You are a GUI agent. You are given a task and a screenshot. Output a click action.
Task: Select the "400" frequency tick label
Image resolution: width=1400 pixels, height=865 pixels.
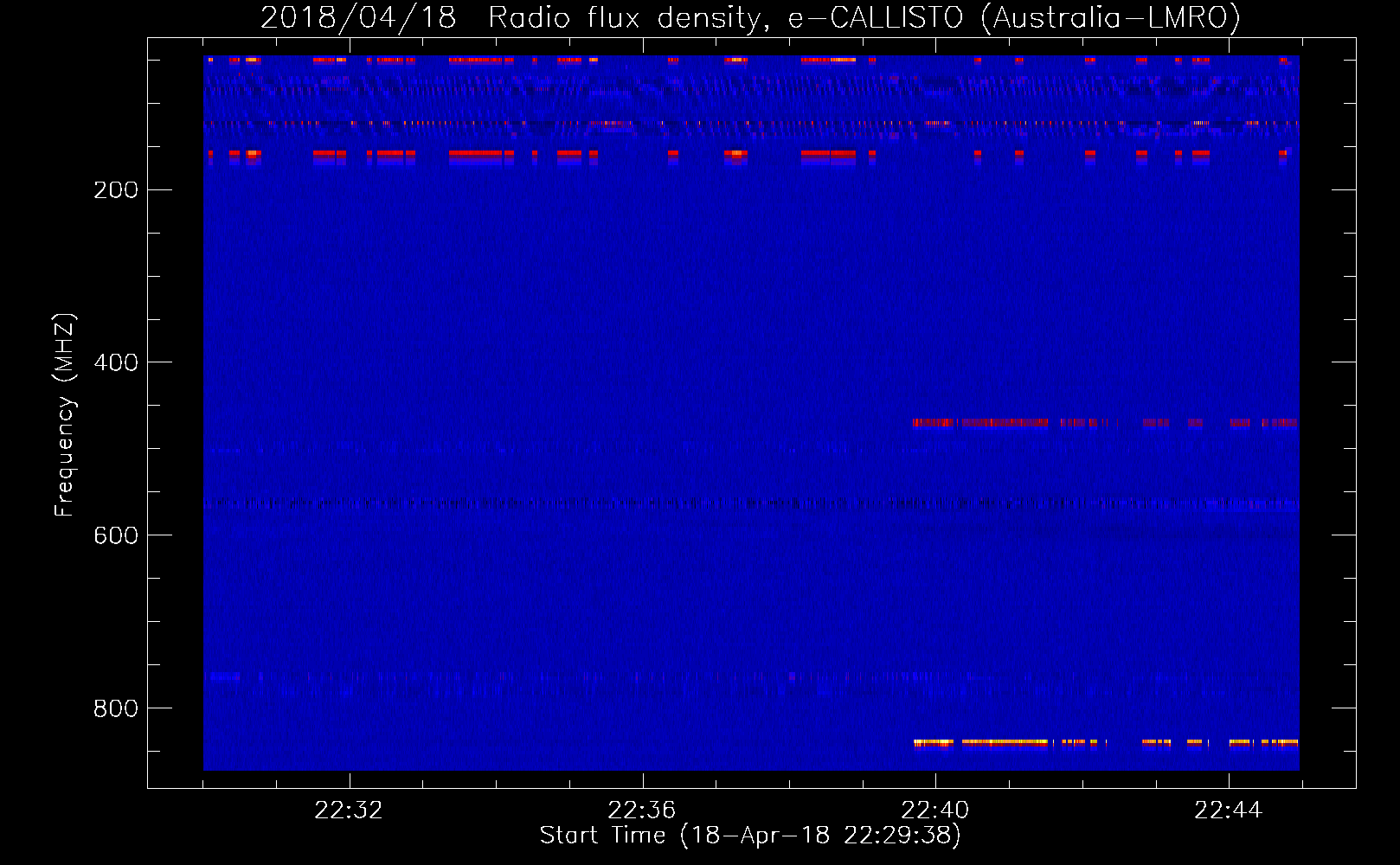[x=116, y=362]
